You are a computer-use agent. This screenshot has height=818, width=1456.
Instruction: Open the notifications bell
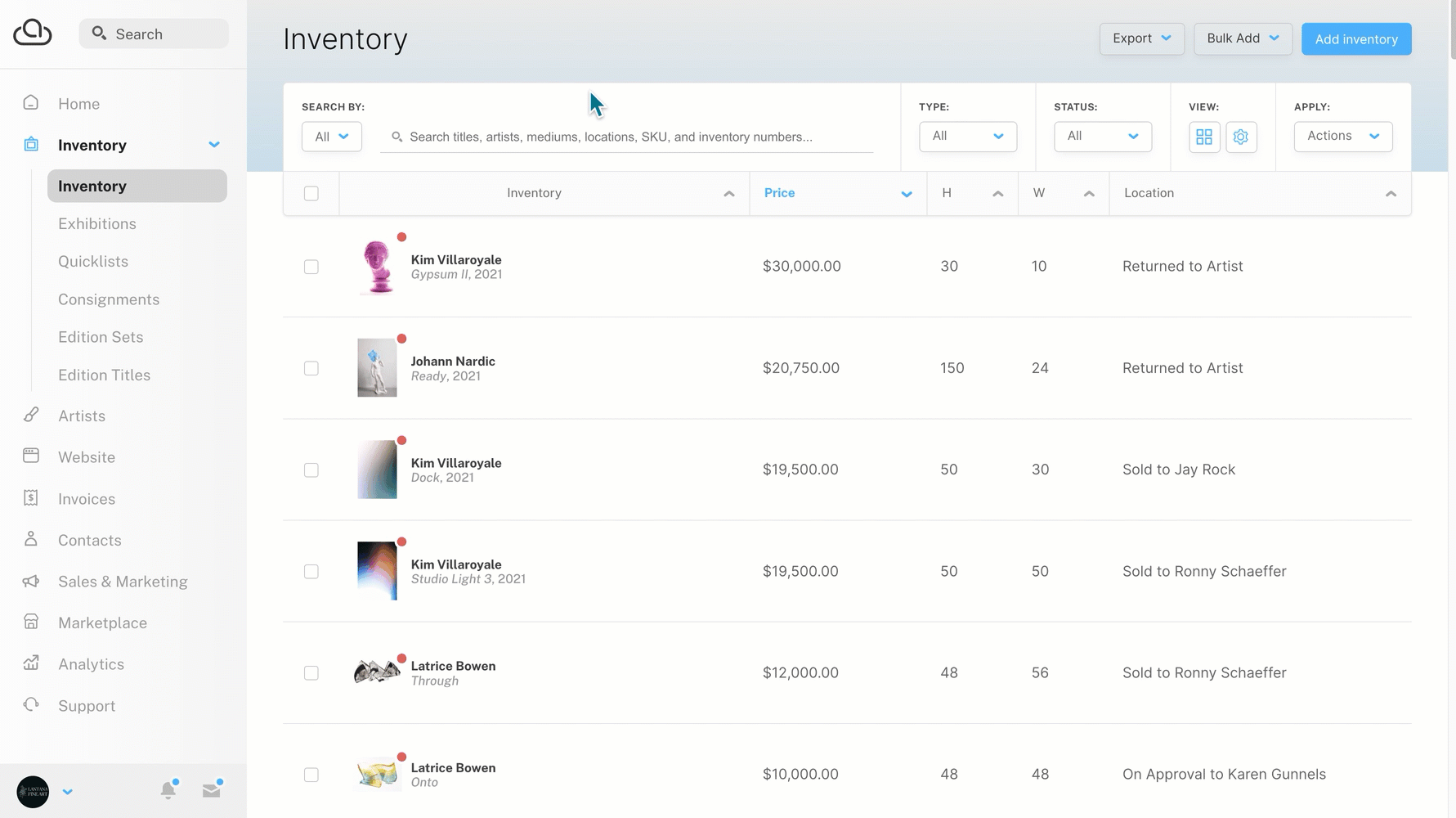coord(168,790)
